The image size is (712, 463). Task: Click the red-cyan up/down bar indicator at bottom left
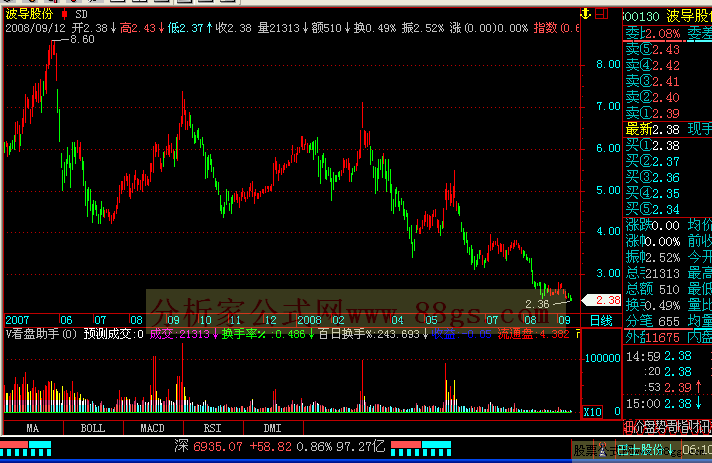tap(26, 448)
